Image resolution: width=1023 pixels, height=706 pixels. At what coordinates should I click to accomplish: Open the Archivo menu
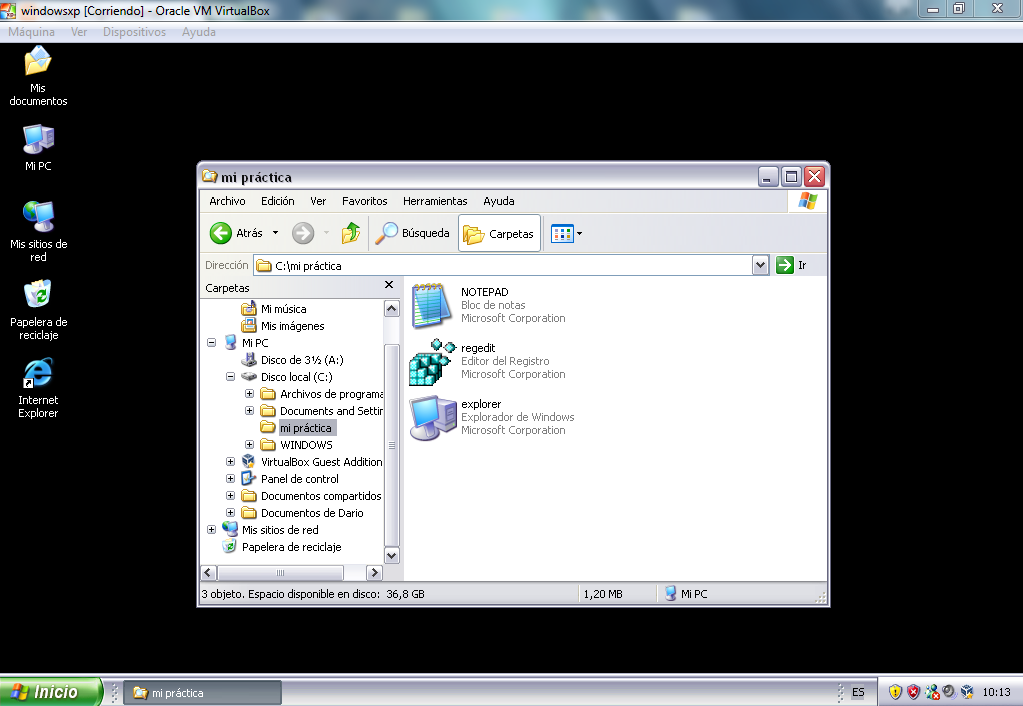coord(227,201)
